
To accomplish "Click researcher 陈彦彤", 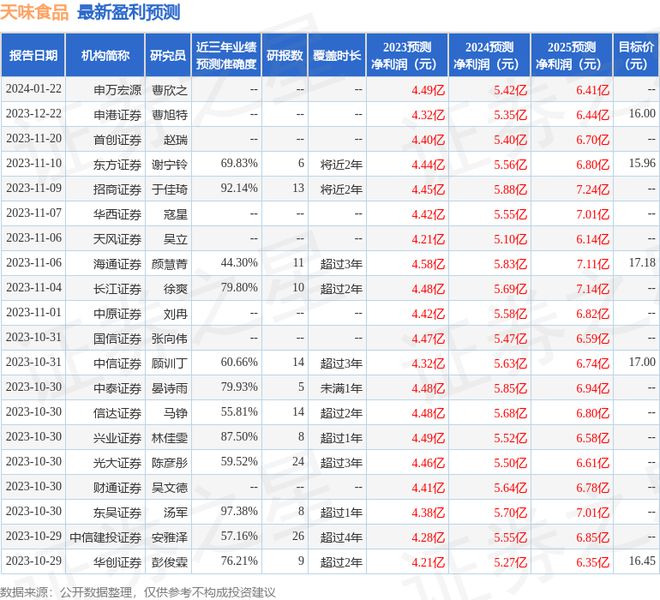I will click(x=169, y=463).
